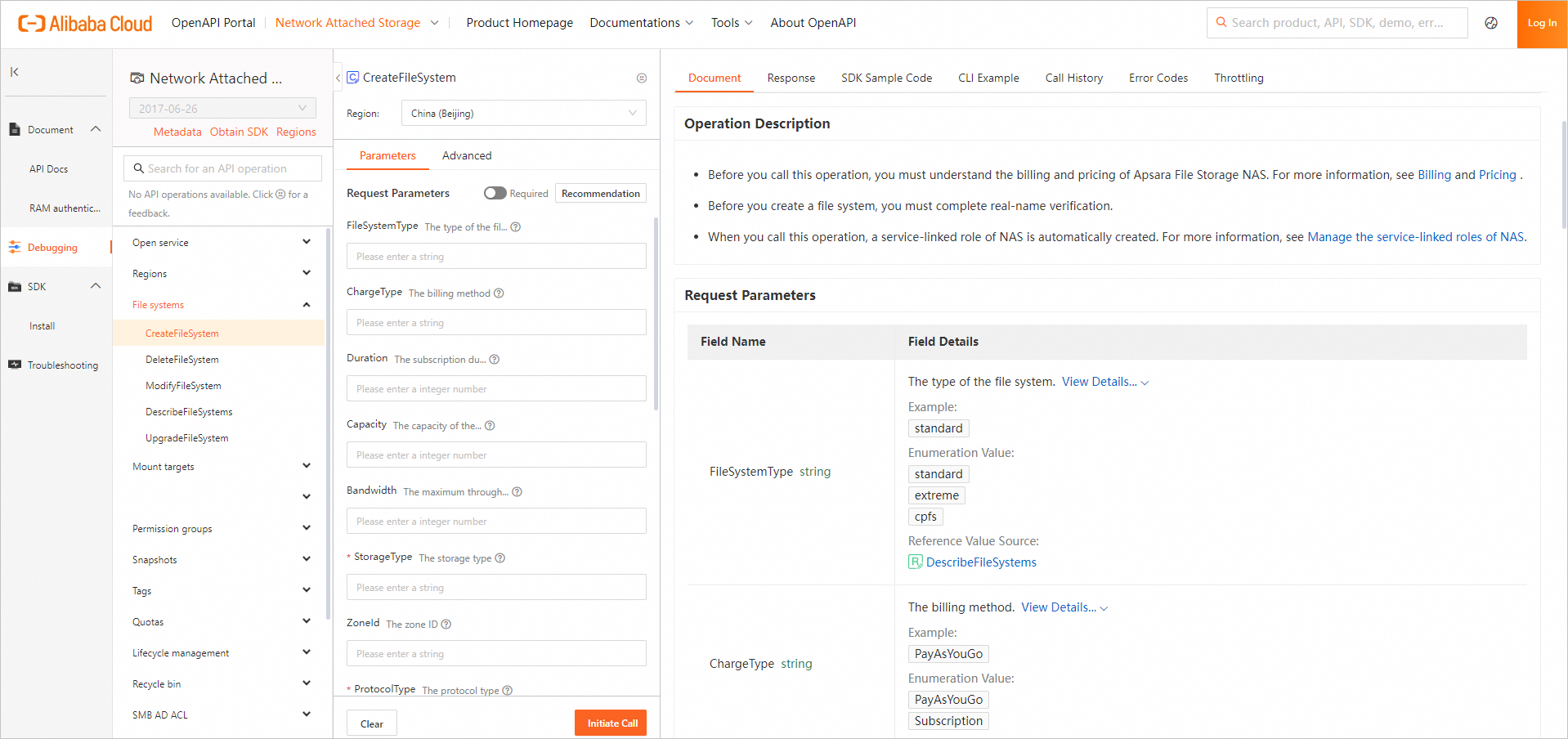Expand the Mount targets section
Image resolution: width=1568 pixels, height=739 pixels.
[306, 466]
